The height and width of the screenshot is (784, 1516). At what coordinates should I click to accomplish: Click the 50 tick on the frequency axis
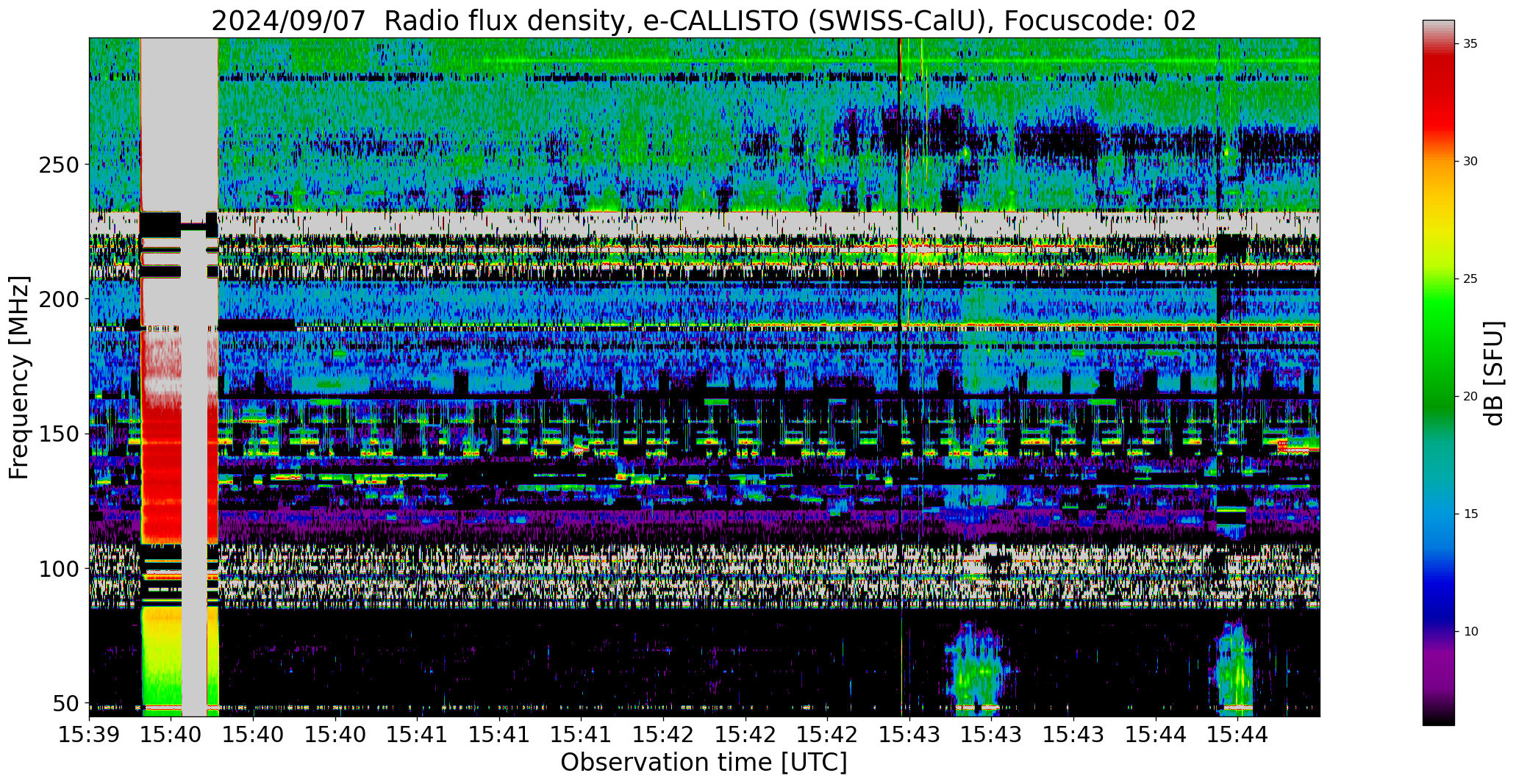click(65, 704)
